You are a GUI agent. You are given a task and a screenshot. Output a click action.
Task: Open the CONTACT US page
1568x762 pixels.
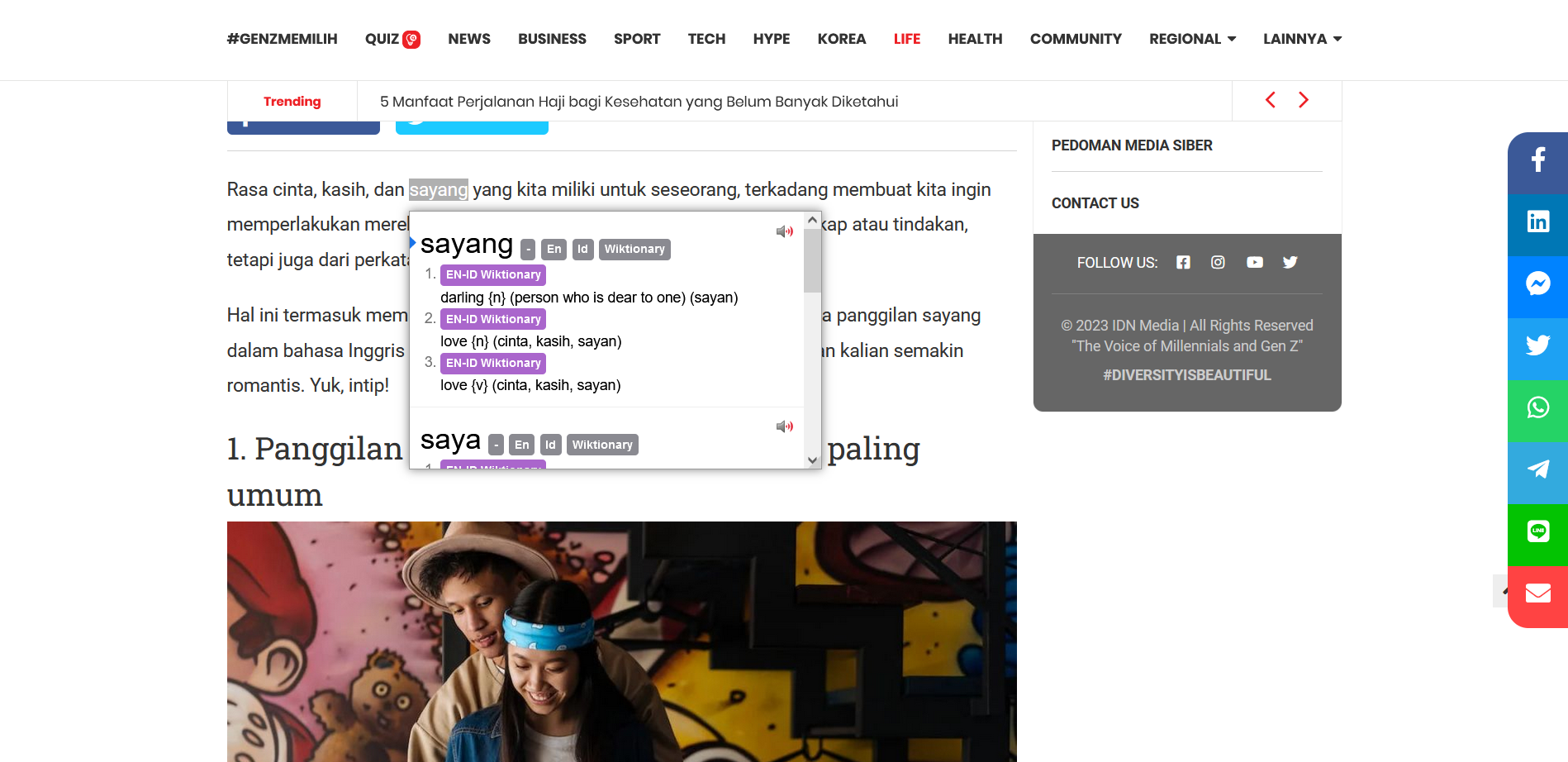point(1095,202)
